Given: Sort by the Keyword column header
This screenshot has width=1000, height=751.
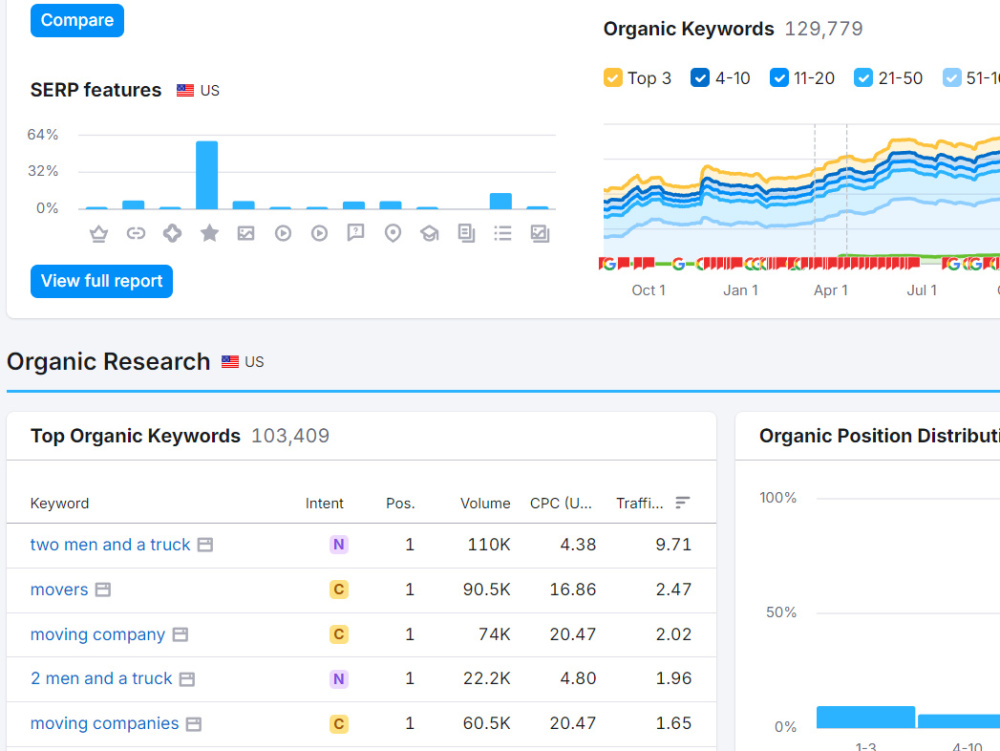Looking at the screenshot, I should click(x=59, y=504).
